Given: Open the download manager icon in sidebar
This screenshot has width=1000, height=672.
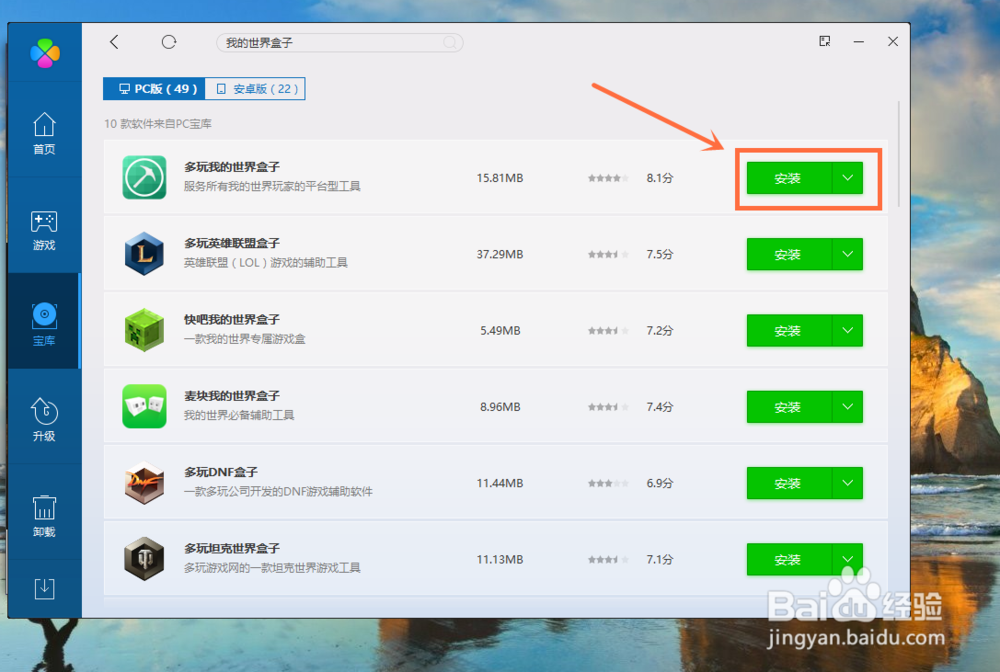Looking at the screenshot, I should (x=44, y=588).
